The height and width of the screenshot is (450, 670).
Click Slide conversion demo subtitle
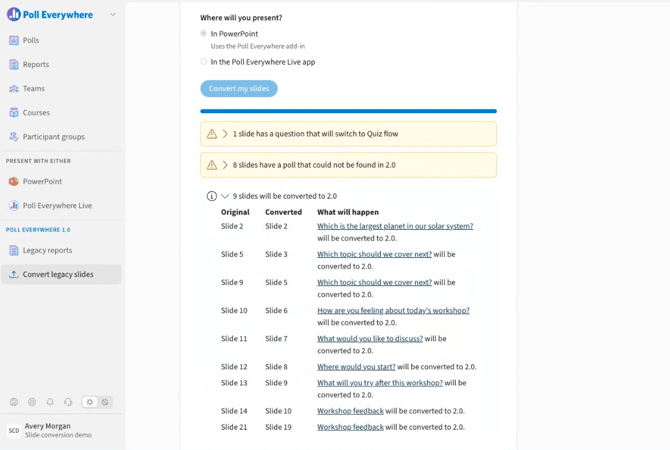(58, 435)
